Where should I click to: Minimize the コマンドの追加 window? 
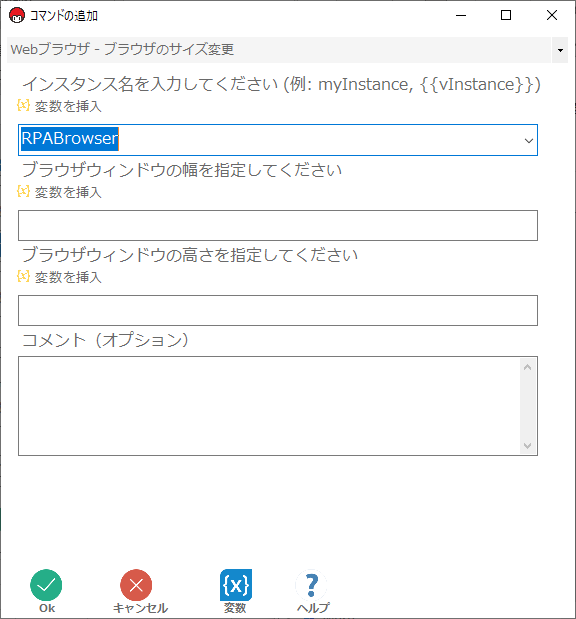(461, 15)
